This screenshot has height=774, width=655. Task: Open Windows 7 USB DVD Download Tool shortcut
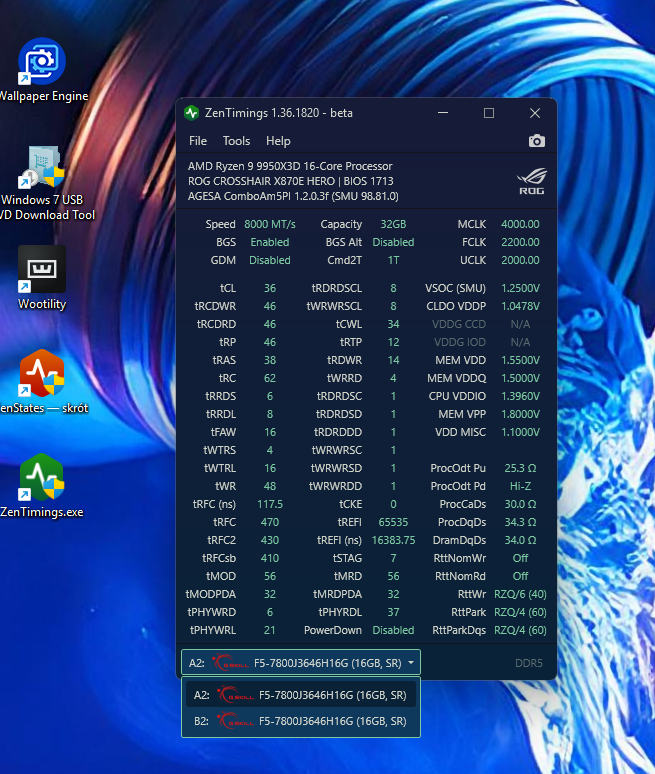coord(42,168)
